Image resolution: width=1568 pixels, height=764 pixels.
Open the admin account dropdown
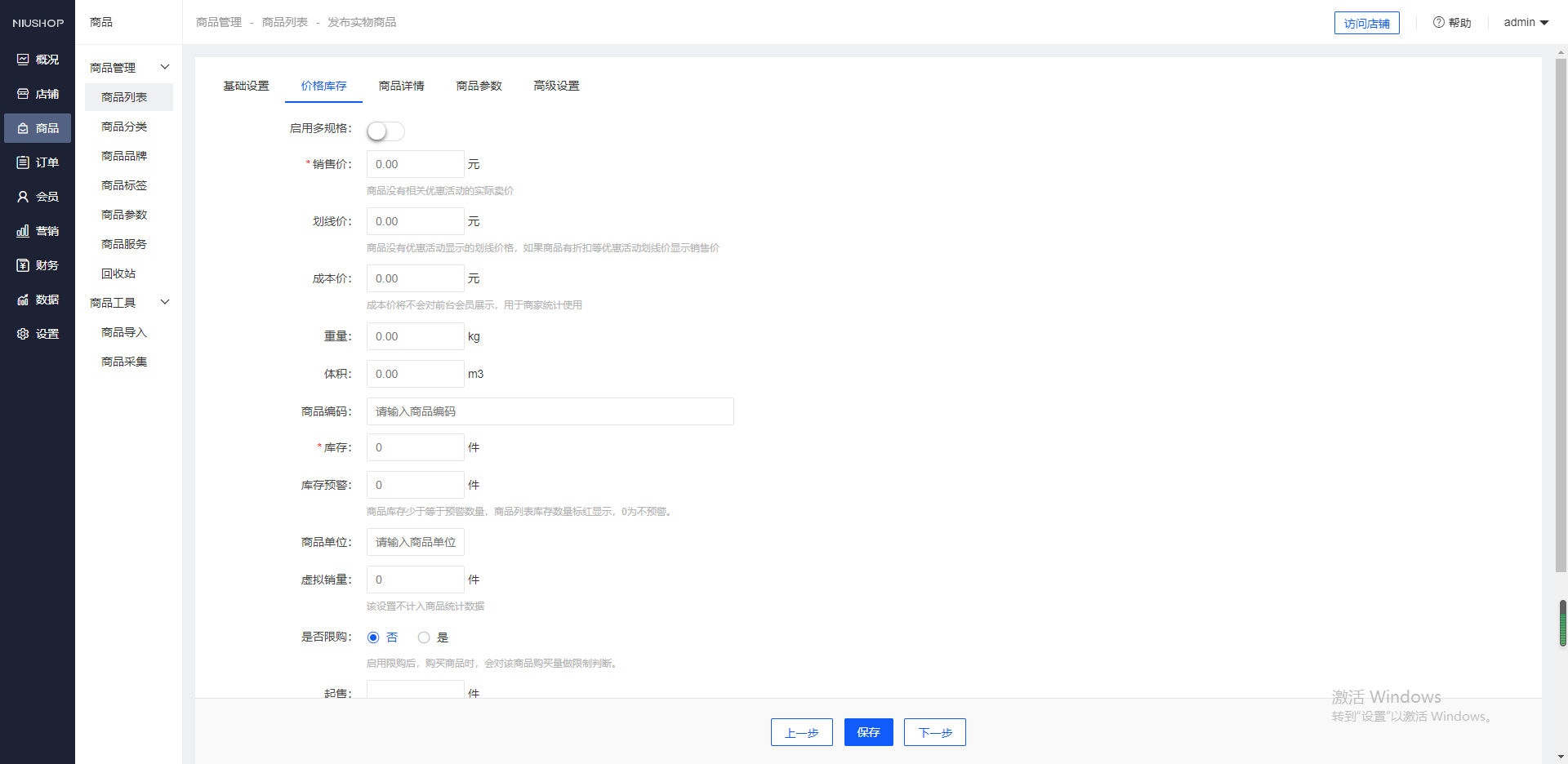coord(1526,22)
